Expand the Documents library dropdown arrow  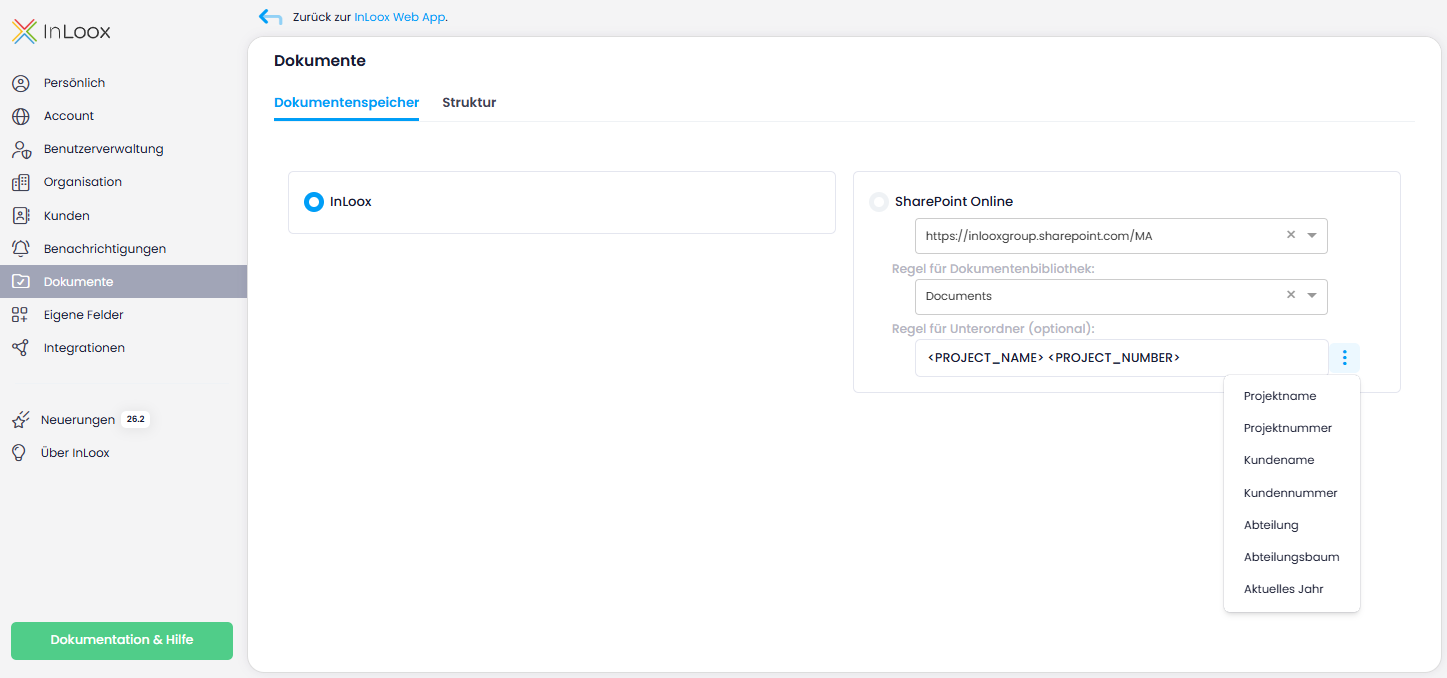(1312, 296)
